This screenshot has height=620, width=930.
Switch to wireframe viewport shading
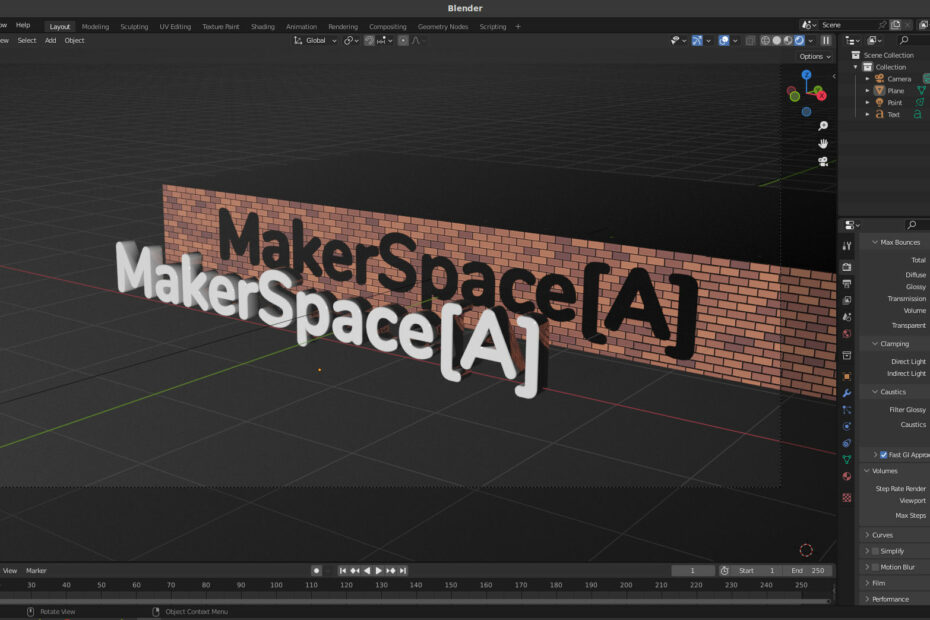point(765,40)
